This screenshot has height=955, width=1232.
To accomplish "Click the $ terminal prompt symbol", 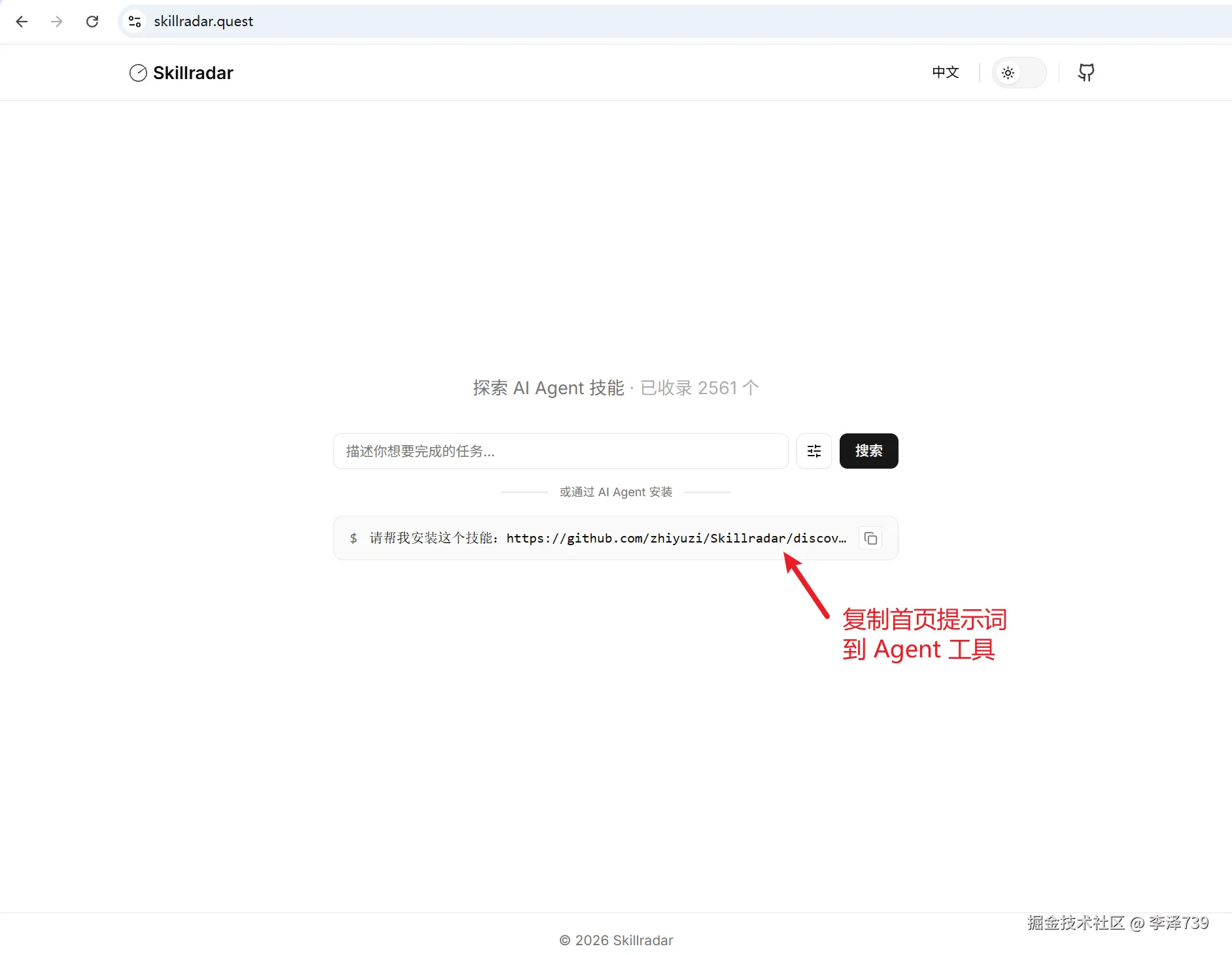I will click(353, 538).
